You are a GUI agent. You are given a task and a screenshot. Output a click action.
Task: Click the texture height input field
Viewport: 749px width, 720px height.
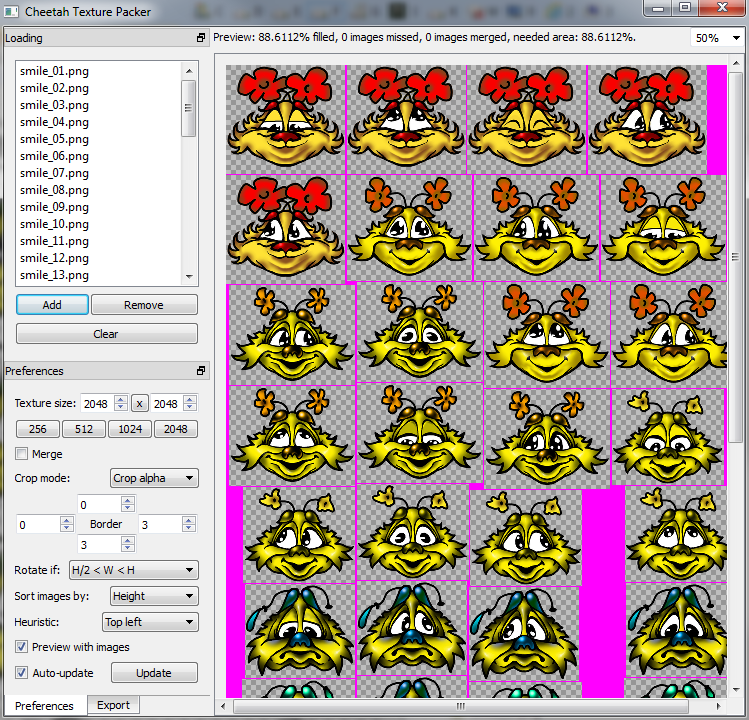click(167, 404)
